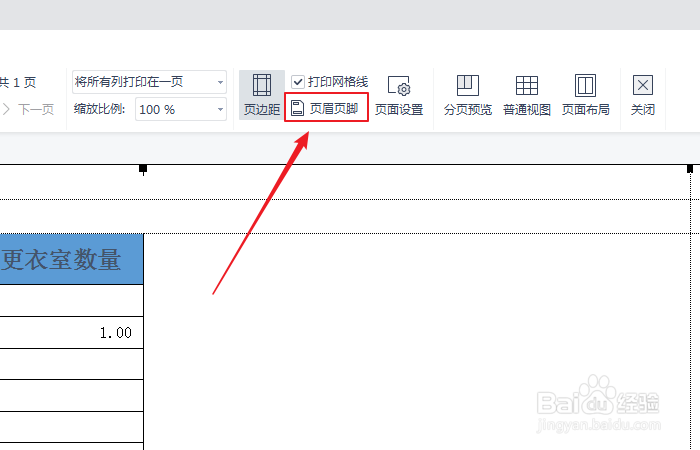Select the cell containing 1.00
This screenshot has width=700, height=450.
coord(71,333)
